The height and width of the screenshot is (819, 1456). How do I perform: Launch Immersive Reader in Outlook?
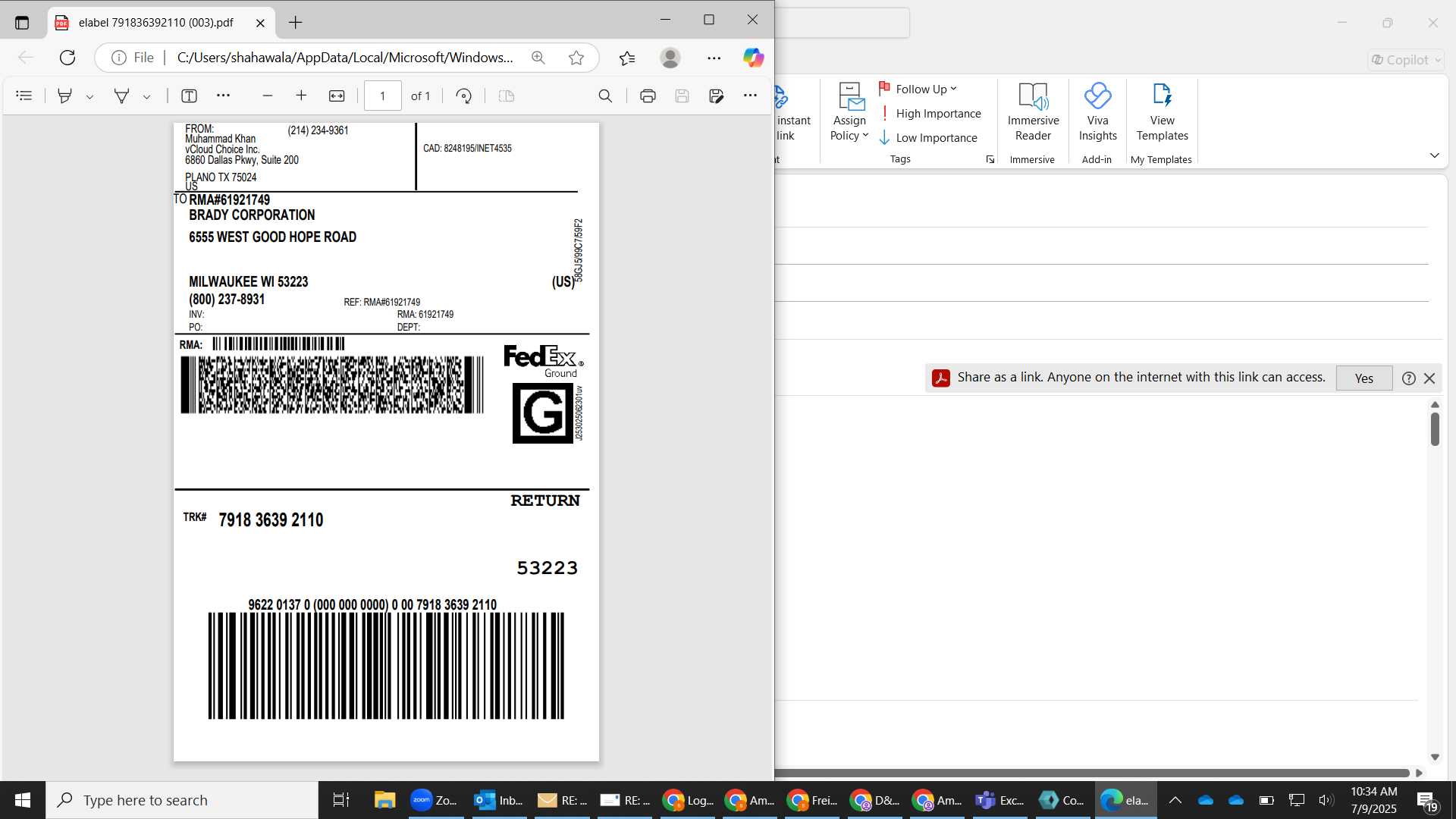tap(1033, 112)
